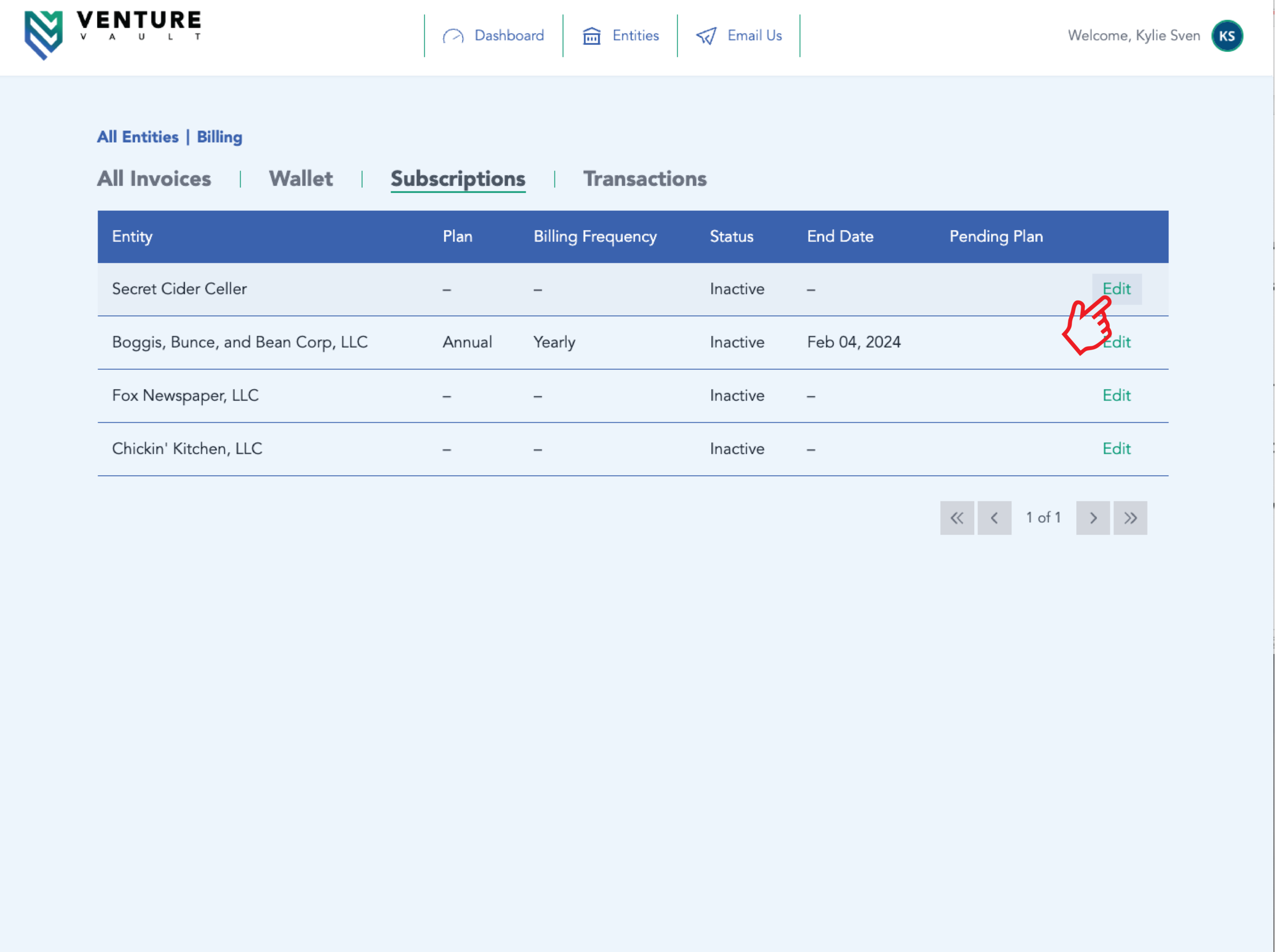Viewport: 1275px width, 952px height.
Task: Jump to last page double-right arrows
Action: [x=1130, y=518]
